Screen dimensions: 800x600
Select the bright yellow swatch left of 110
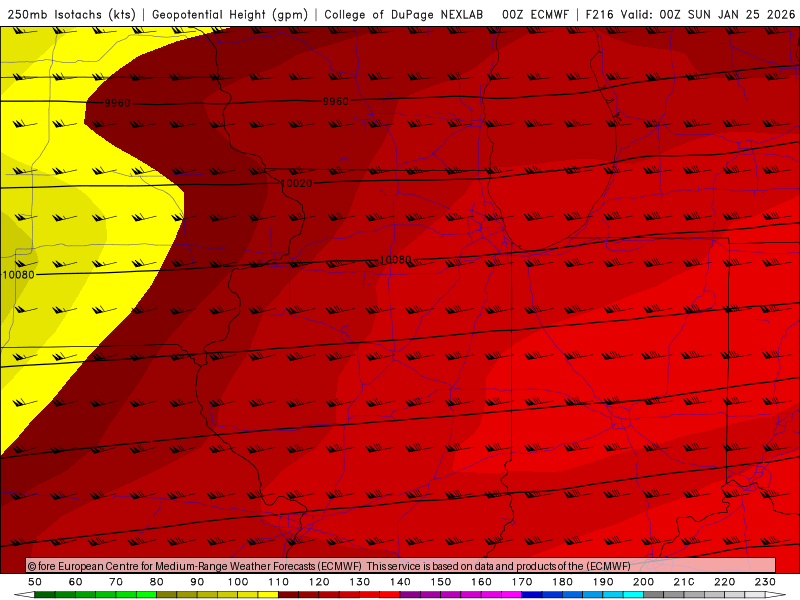tap(268, 595)
